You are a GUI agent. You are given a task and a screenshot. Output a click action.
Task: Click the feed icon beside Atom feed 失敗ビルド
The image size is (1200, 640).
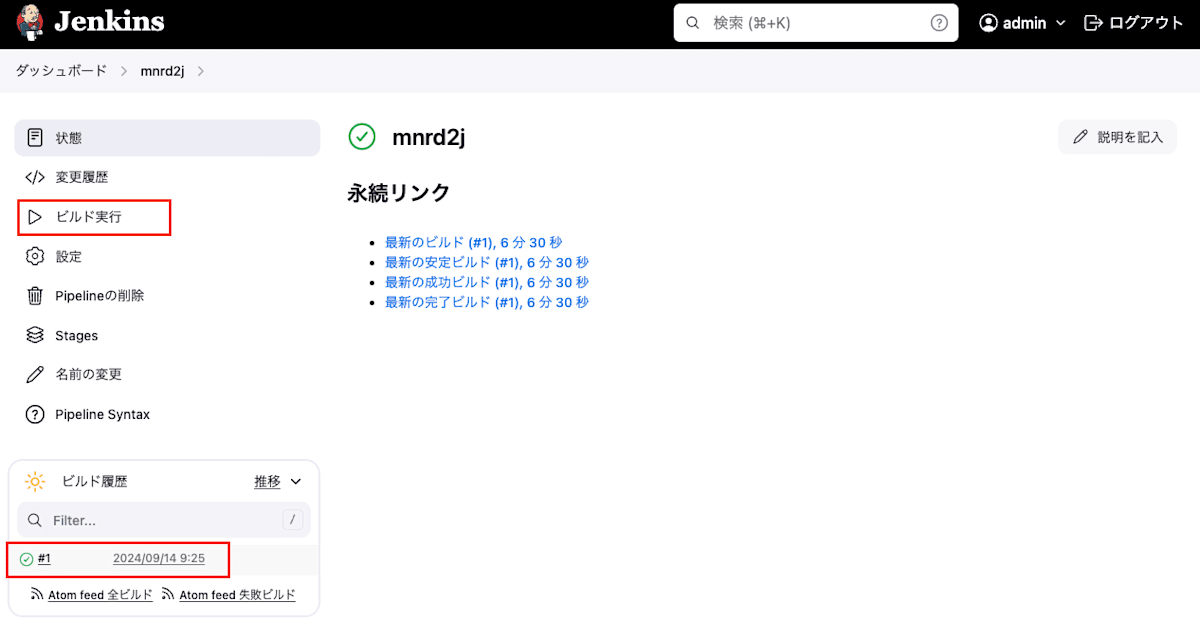[x=169, y=595]
